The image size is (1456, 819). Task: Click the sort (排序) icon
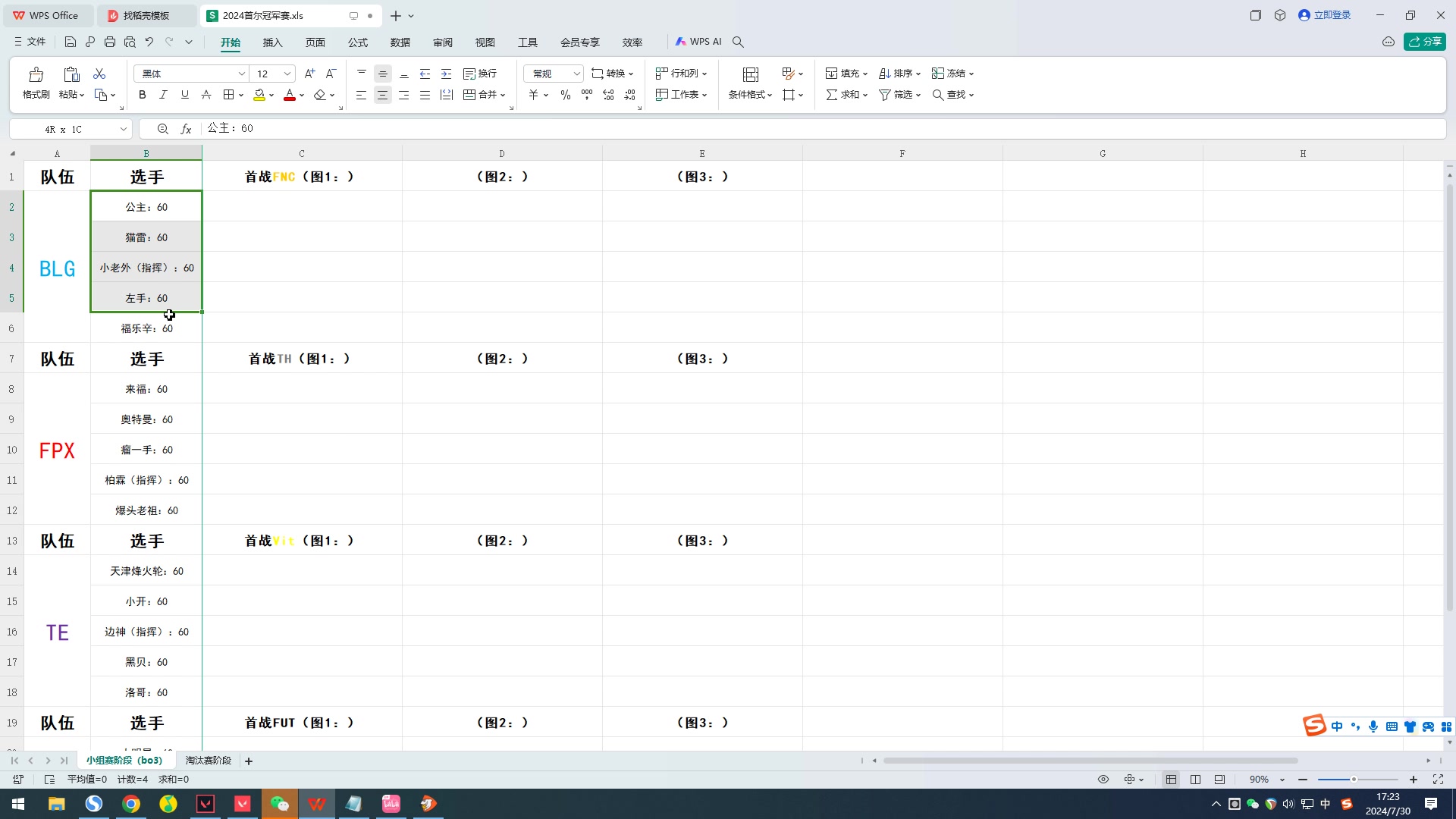[884, 74]
